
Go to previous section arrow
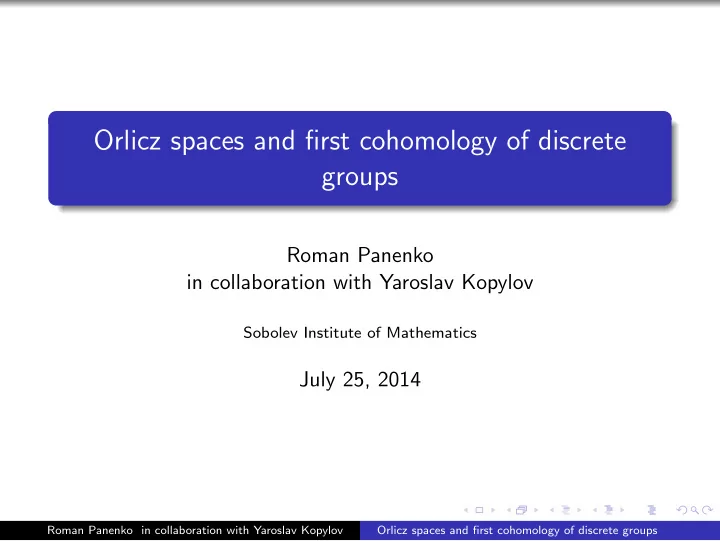tap(595, 510)
